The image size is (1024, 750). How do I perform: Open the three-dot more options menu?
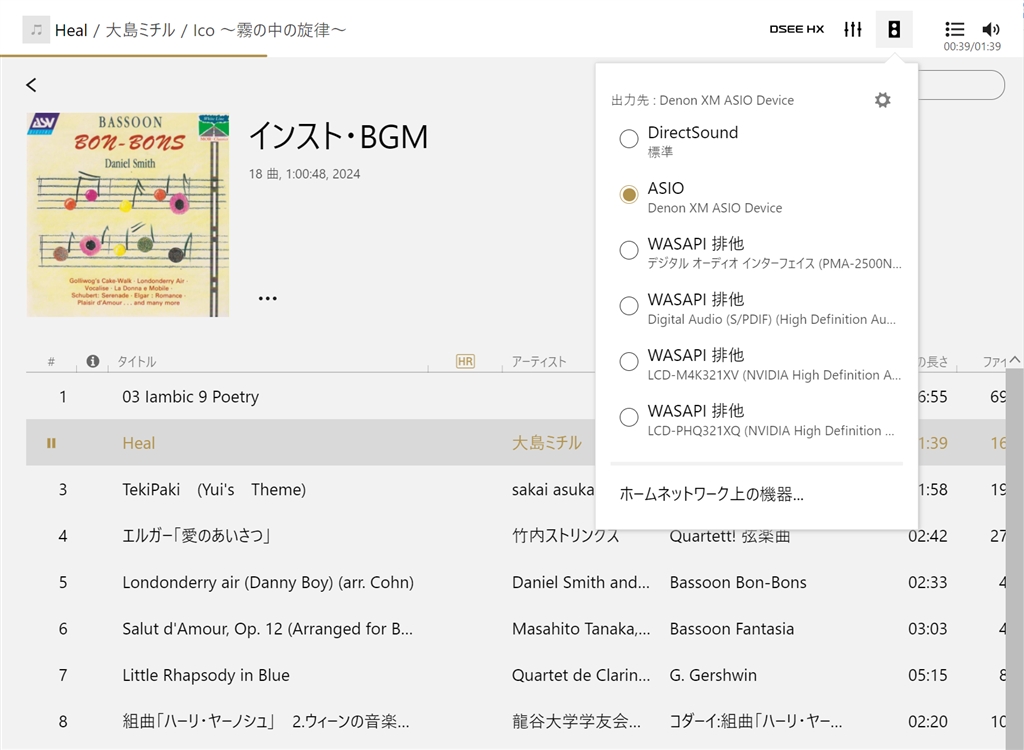268,299
